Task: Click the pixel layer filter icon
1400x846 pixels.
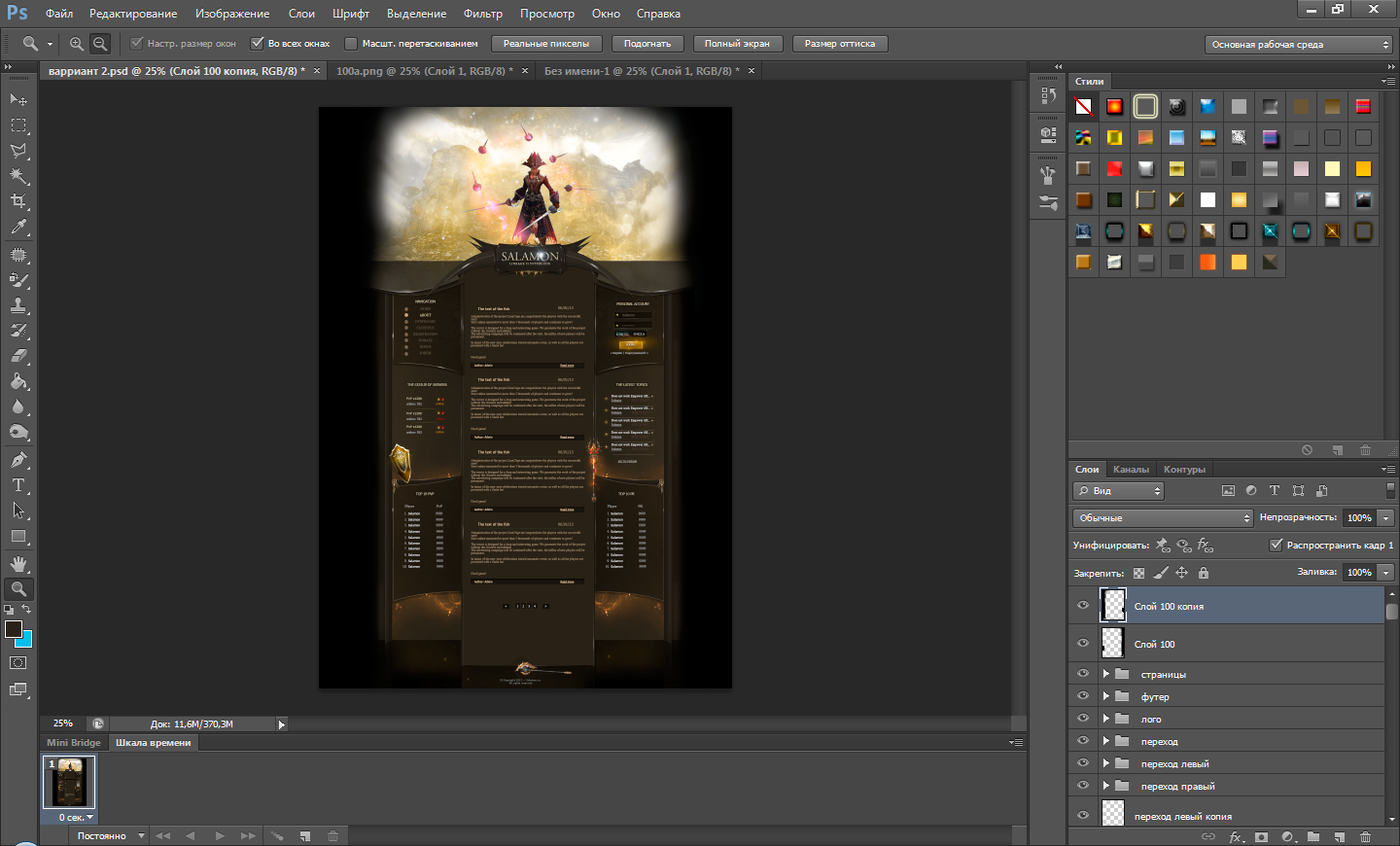Action: pyautogui.click(x=1228, y=491)
